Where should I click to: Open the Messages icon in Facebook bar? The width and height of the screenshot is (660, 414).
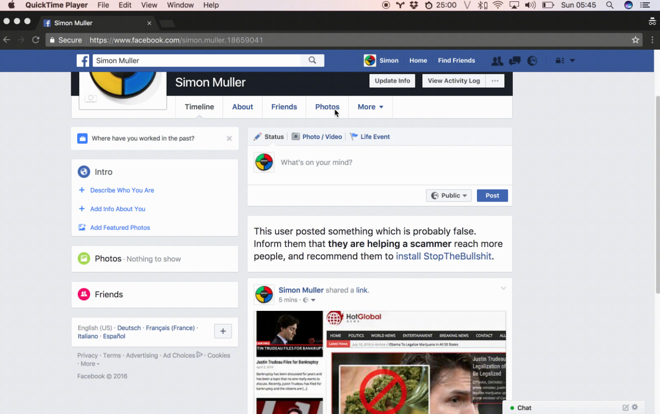pos(514,61)
